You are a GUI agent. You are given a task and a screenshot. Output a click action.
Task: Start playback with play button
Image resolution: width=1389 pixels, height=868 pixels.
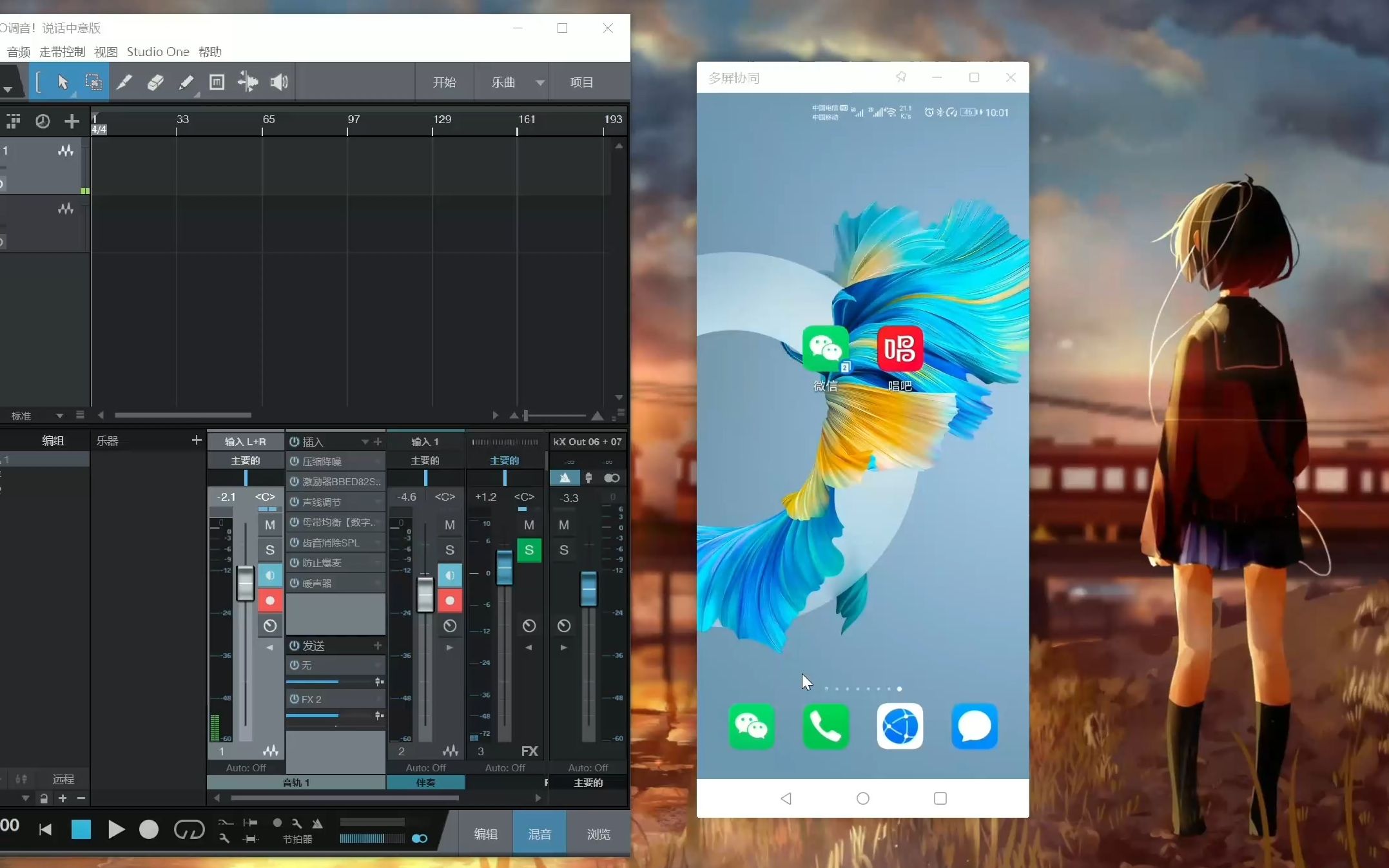click(x=116, y=829)
